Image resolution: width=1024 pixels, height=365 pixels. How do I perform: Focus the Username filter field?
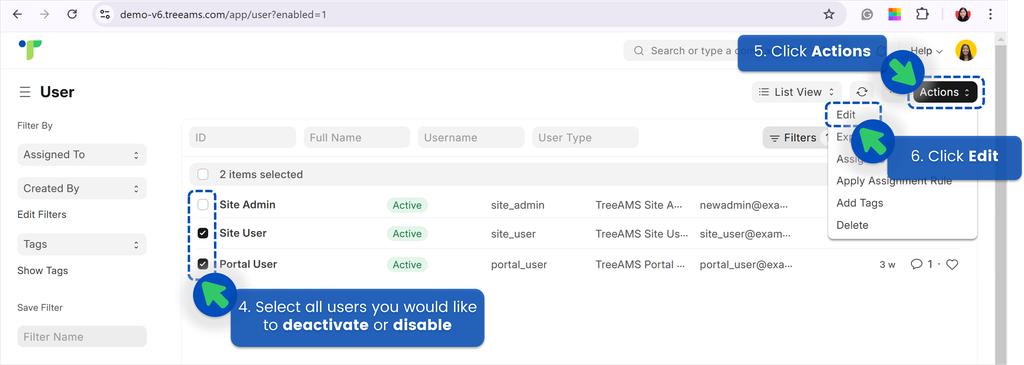[471, 138]
